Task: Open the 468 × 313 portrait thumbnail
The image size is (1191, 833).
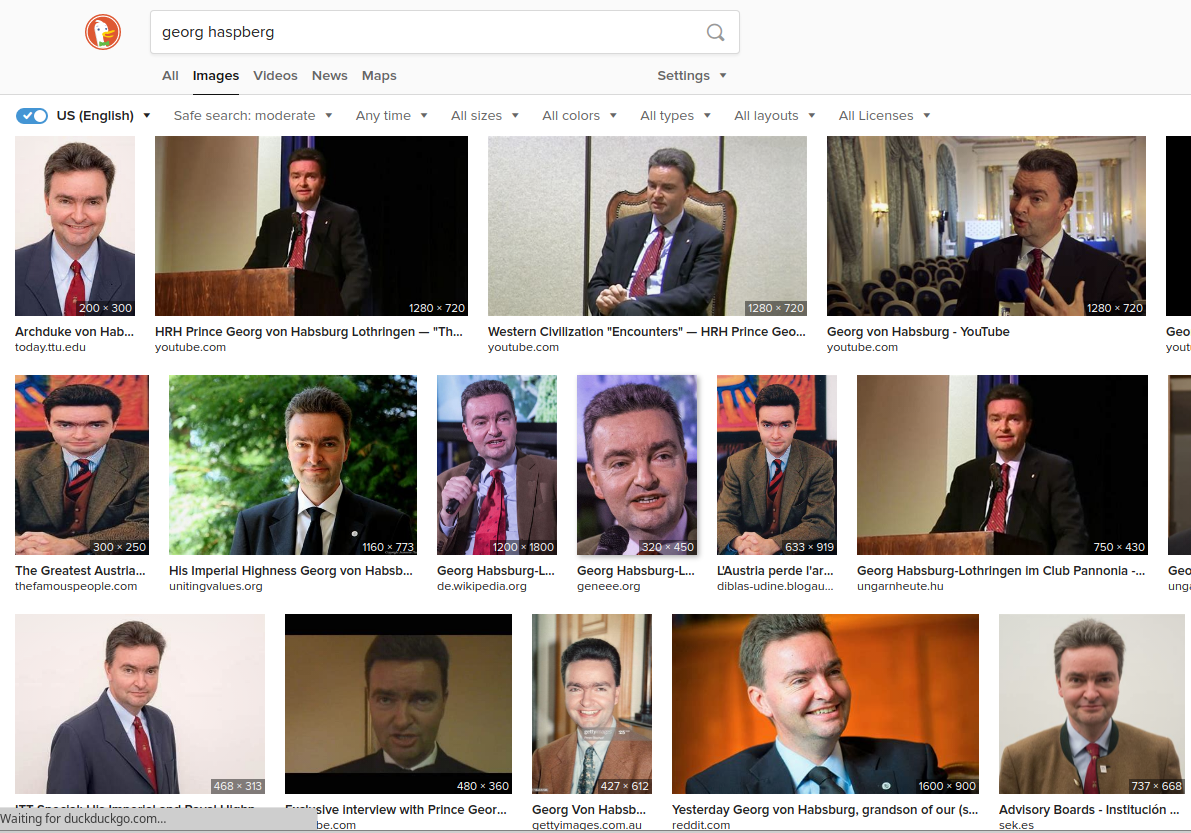Action: (x=140, y=704)
